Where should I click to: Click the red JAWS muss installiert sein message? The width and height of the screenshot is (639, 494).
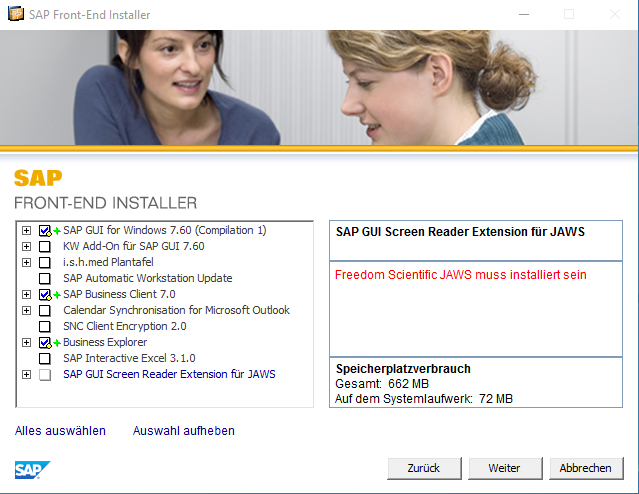click(461, 275)
